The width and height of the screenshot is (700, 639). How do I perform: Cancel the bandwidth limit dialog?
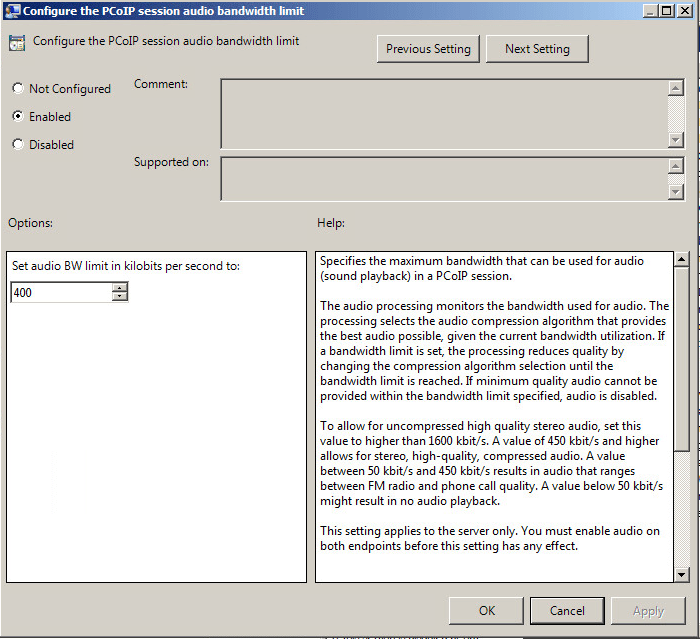tap(567, 611)
